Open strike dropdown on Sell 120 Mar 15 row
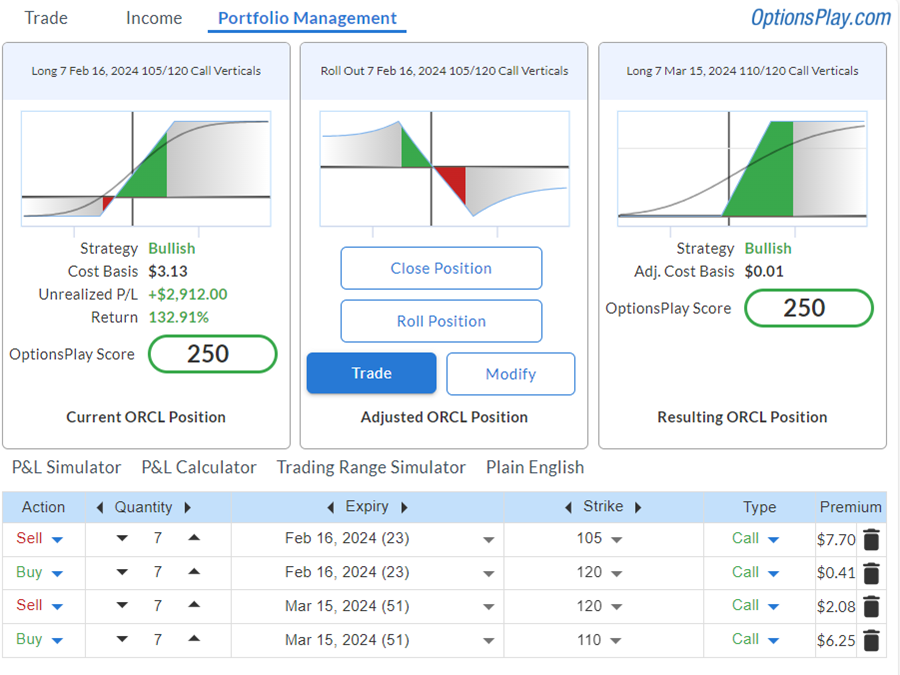The height and width of the screenshot is (675, 900). [616, 607]
